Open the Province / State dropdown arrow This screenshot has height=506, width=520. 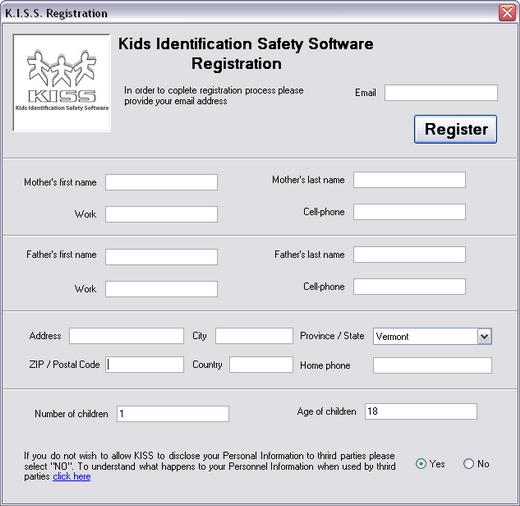pos(484,336)
